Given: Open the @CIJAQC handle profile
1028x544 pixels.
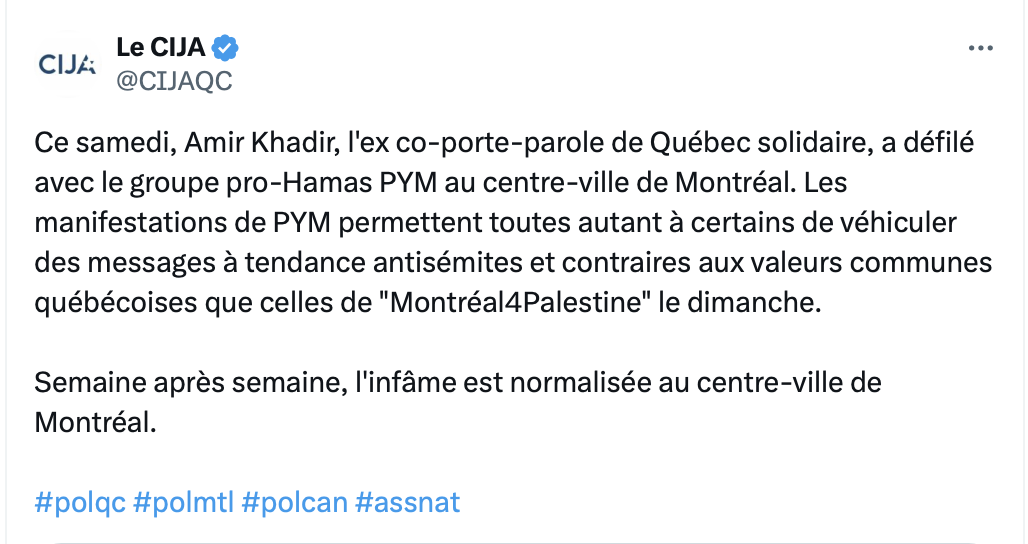Looking at the screenshot, I should pos(174,81).
